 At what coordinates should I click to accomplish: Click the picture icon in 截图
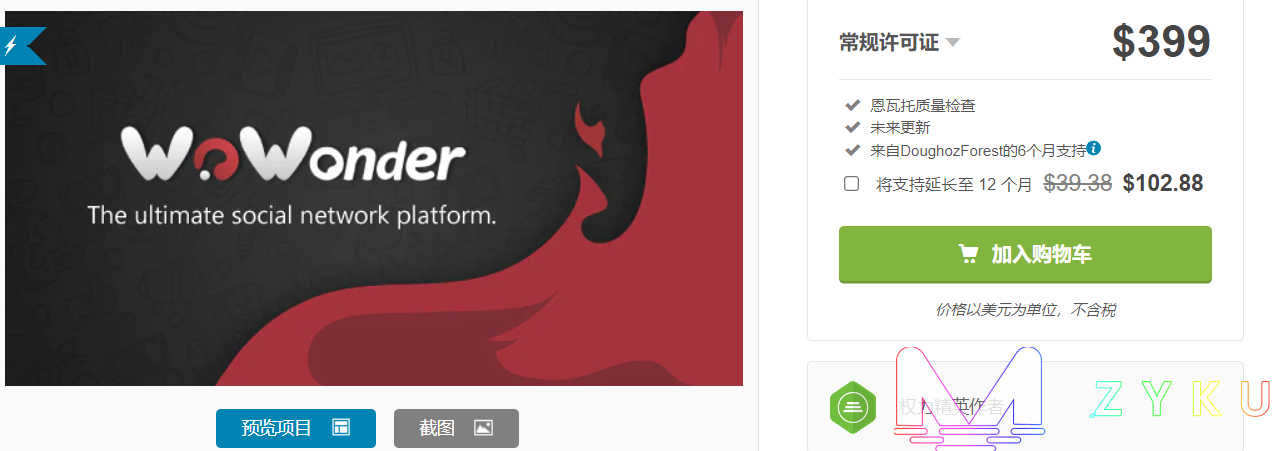pyautogui.click(x=483, y=428)
